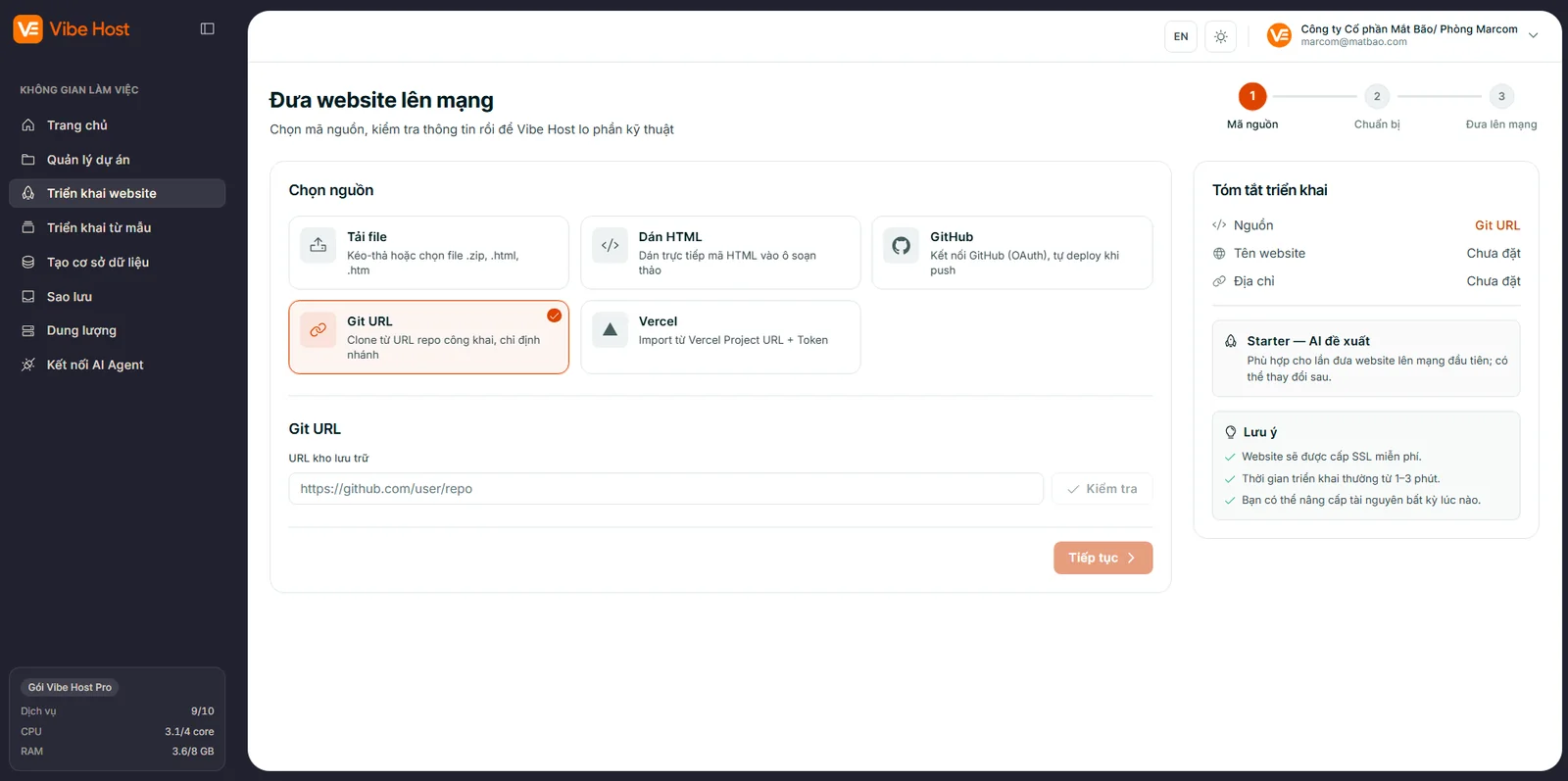Click the storage icon beside Dung lượng
The height and width of the screenshot is (781, 1568).
point(28,331)
